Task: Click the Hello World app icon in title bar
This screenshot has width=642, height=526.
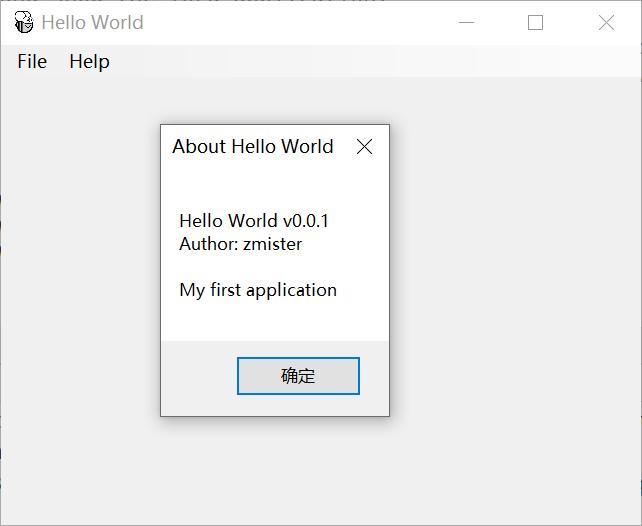Action: click(x=24, y=22)
